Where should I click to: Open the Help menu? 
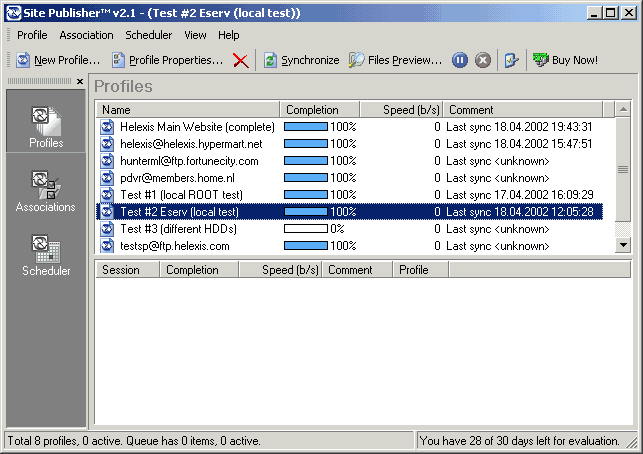228,35
